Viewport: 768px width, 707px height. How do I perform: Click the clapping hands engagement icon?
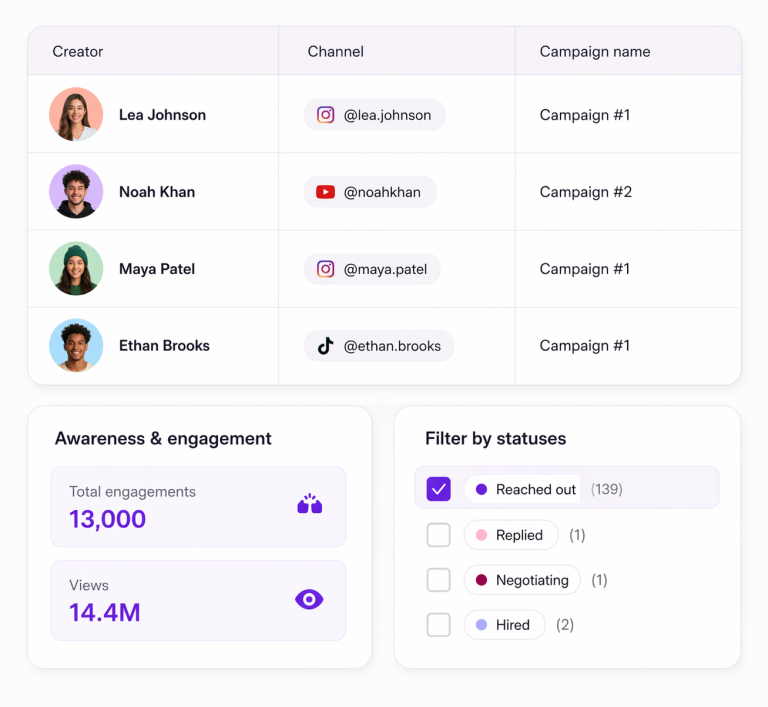click(x=309, y=505)
